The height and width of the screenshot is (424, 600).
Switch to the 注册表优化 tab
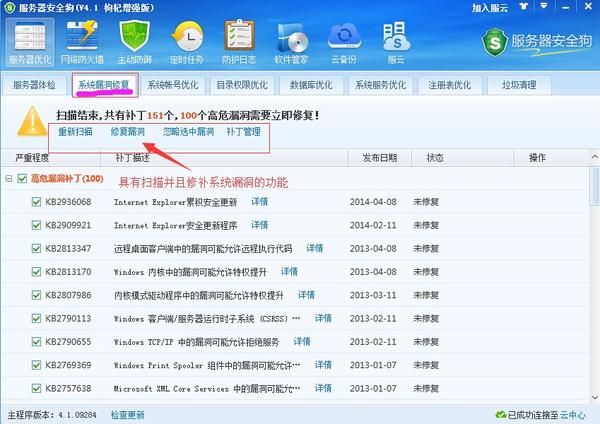click(450, 85)
